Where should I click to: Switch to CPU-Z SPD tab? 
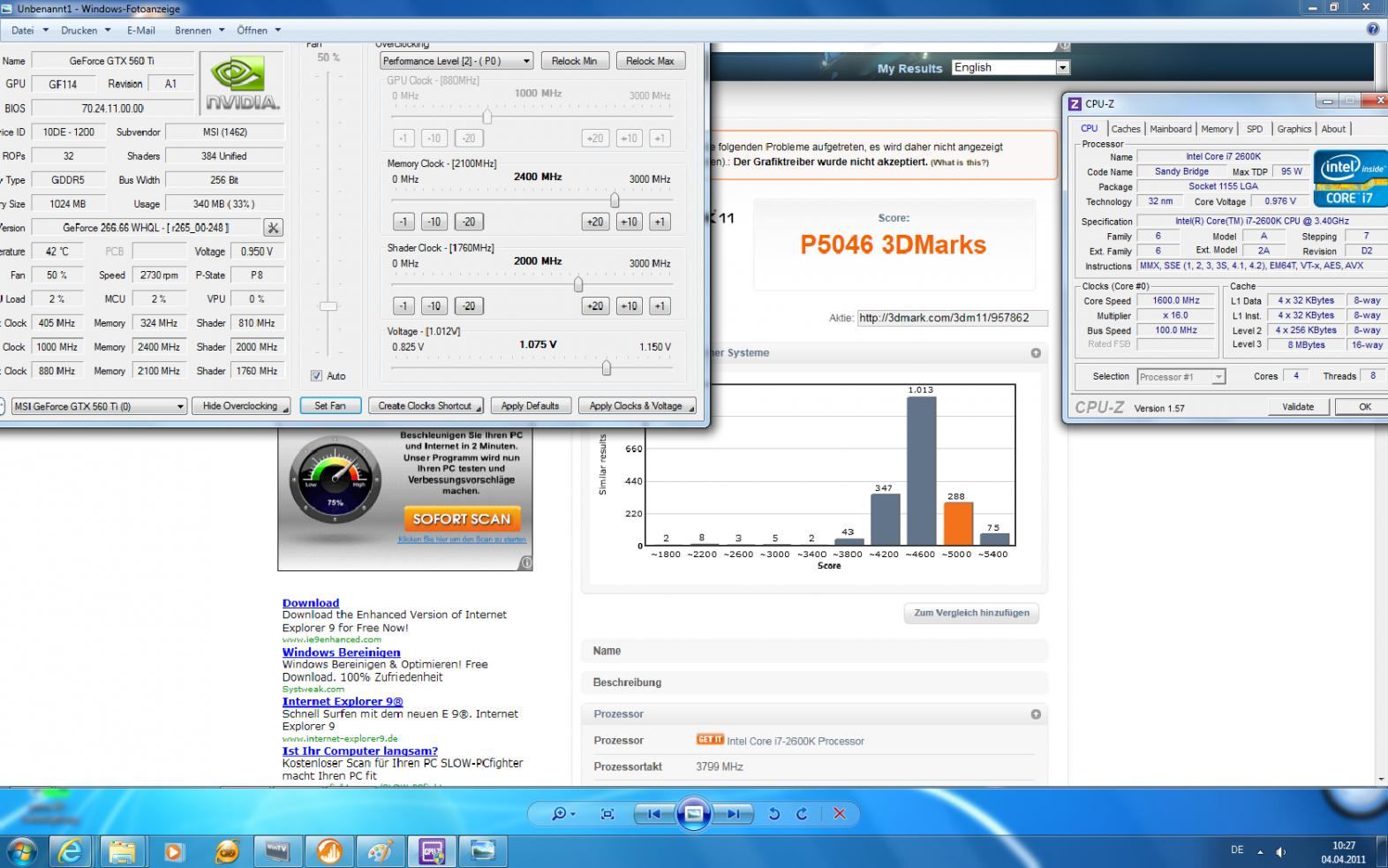pos(1254,129)
